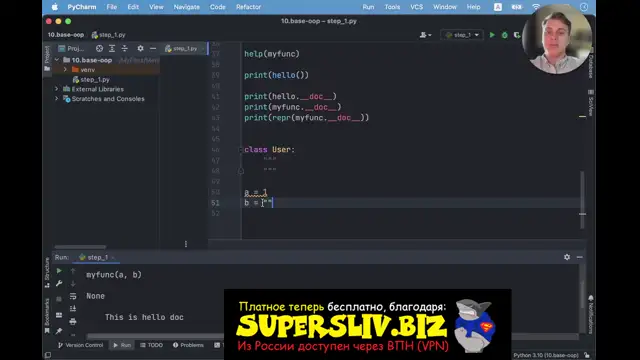The width and height of the screenshot is (640, 360).
Task: Open the step_1 run configuration dropdown
Action: tap(462, 35)
